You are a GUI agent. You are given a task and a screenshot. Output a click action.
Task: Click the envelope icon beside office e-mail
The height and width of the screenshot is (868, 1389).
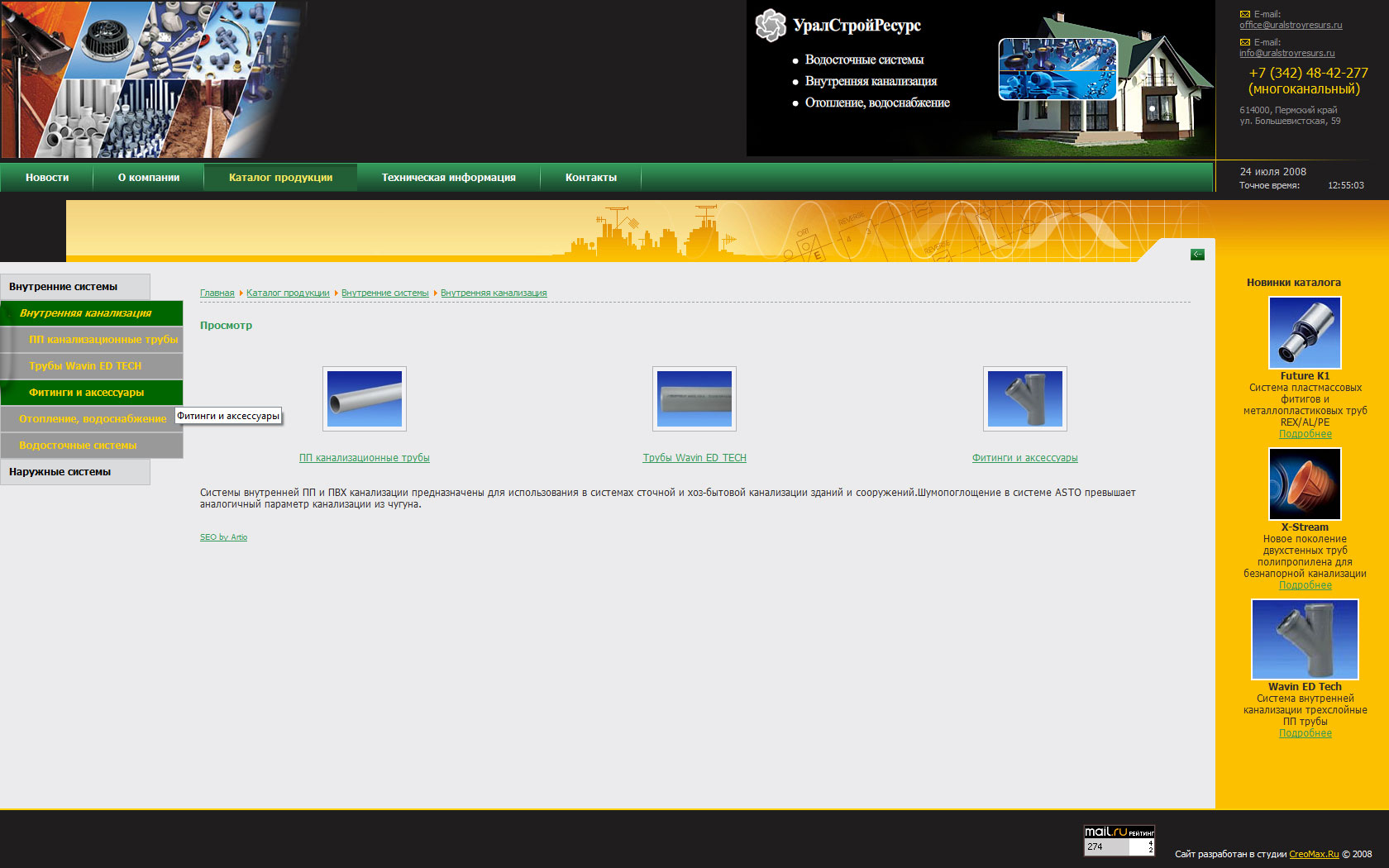pyautogui.click(x=1245, y=15)
